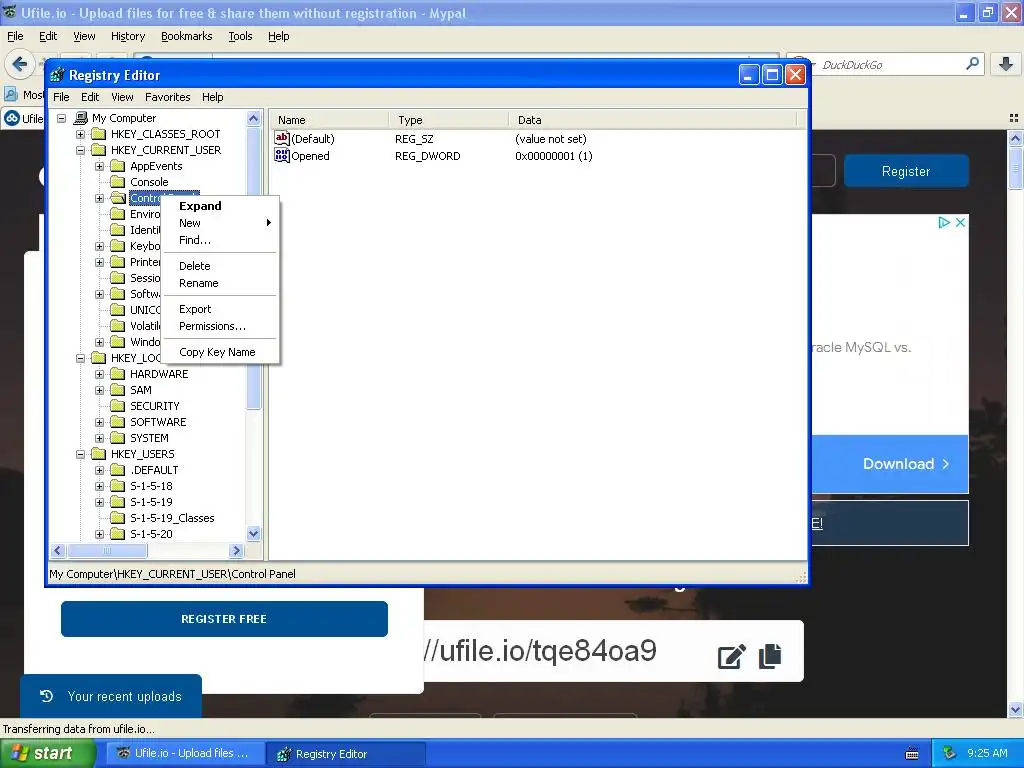1024x768 pixels.
Task: Click the Data column header
Action: click(652, 120)
